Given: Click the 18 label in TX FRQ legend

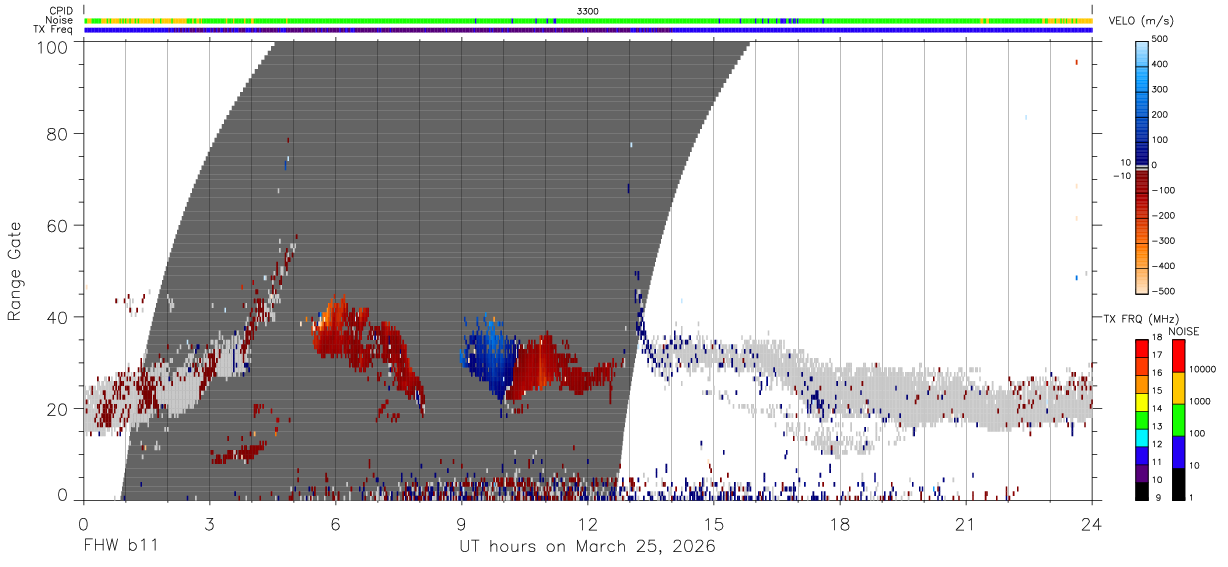Looking at the screenshot, I should click(1158, 339).
